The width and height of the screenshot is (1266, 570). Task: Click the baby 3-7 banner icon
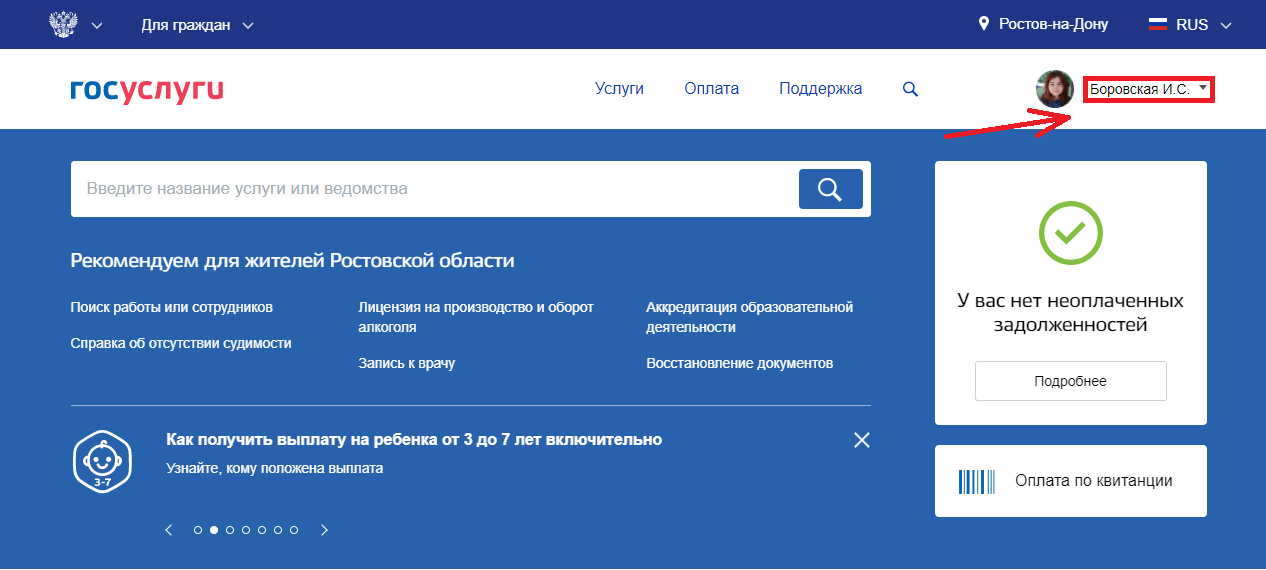coord(103,460)
